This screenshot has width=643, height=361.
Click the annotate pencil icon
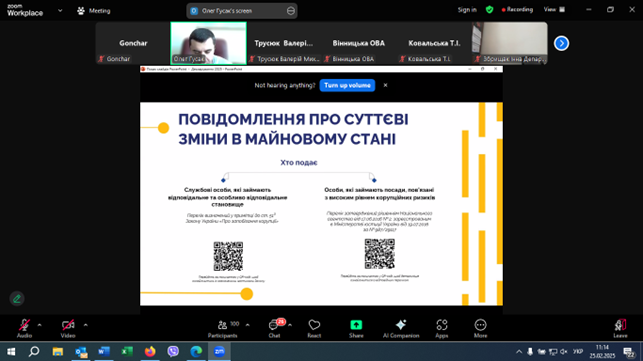(17, 299)
